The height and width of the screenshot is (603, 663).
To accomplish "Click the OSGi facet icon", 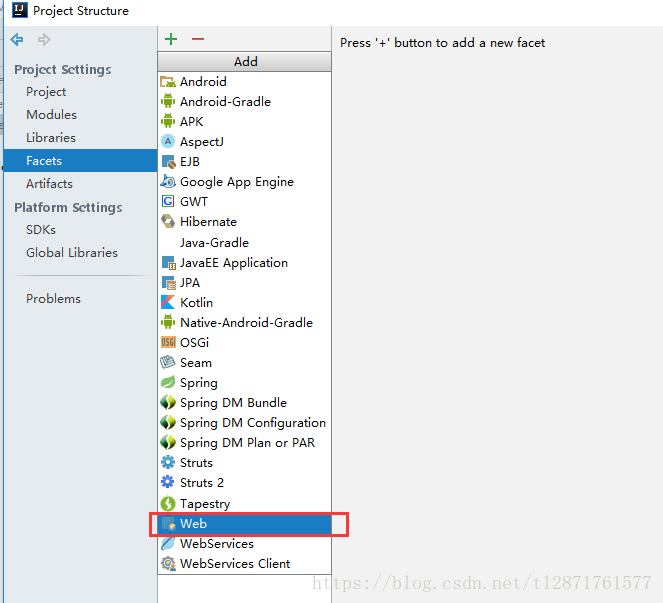I will click(x=168, y=343).
